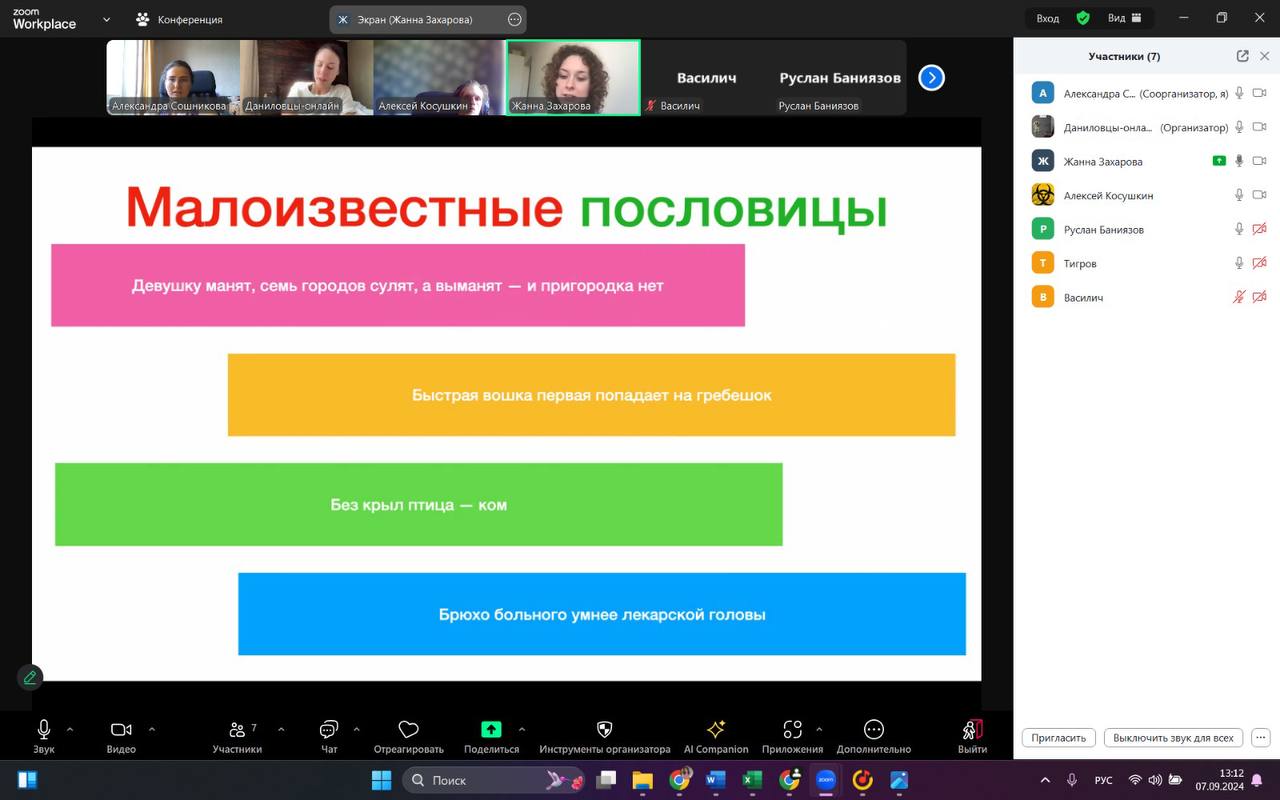Toggle Руслан Баниязов's crossed-out camera icon
The height and width of the screenshot is (800, 1280).
click(x=1260, y=229)
